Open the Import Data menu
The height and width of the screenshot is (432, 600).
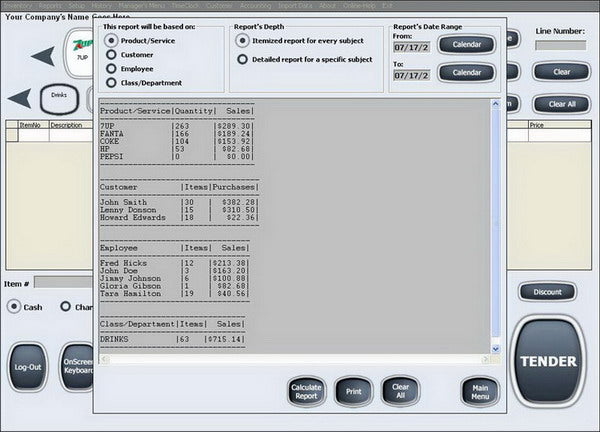pos(295,6)
